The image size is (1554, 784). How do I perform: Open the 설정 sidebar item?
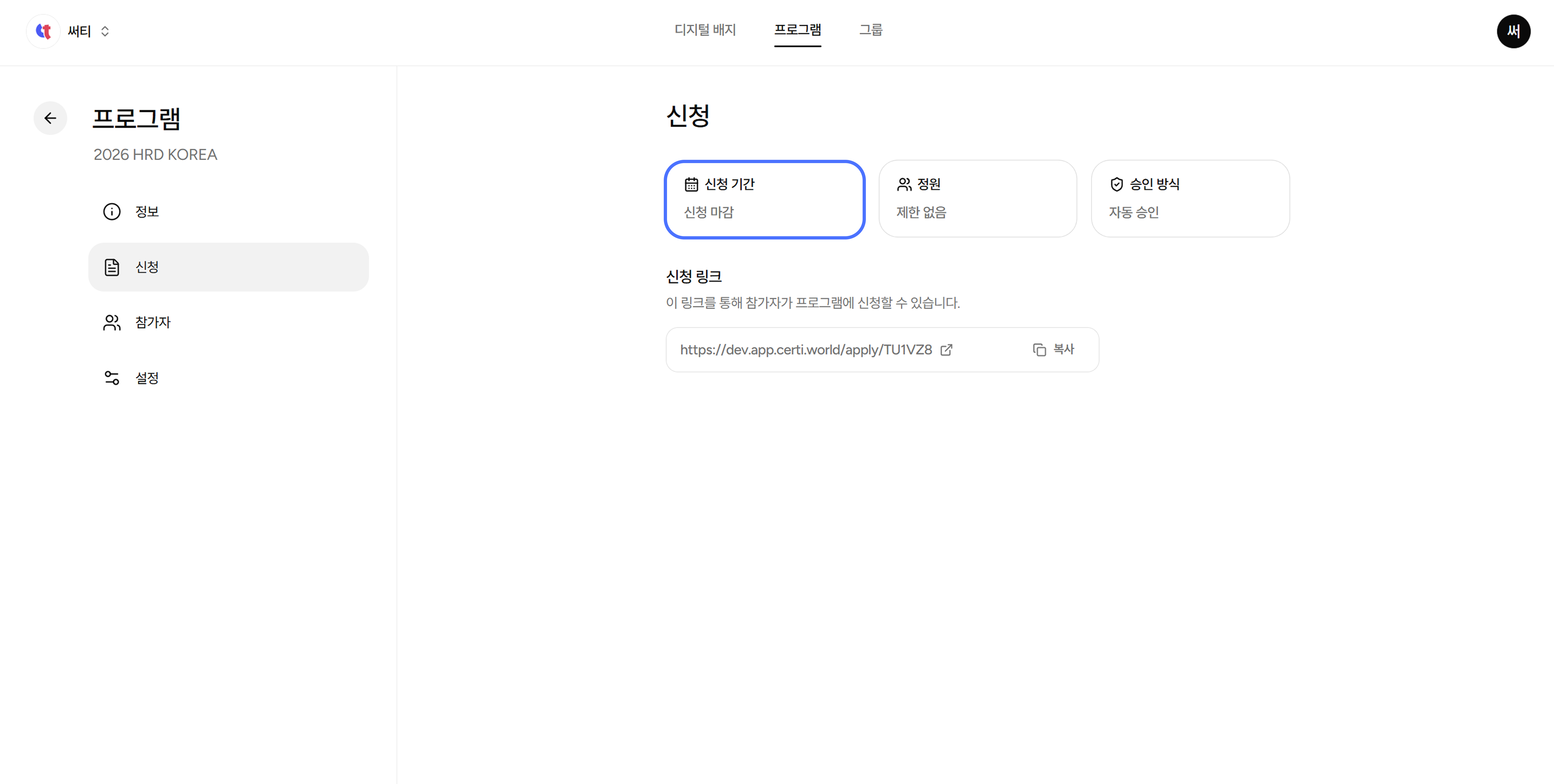228,378
